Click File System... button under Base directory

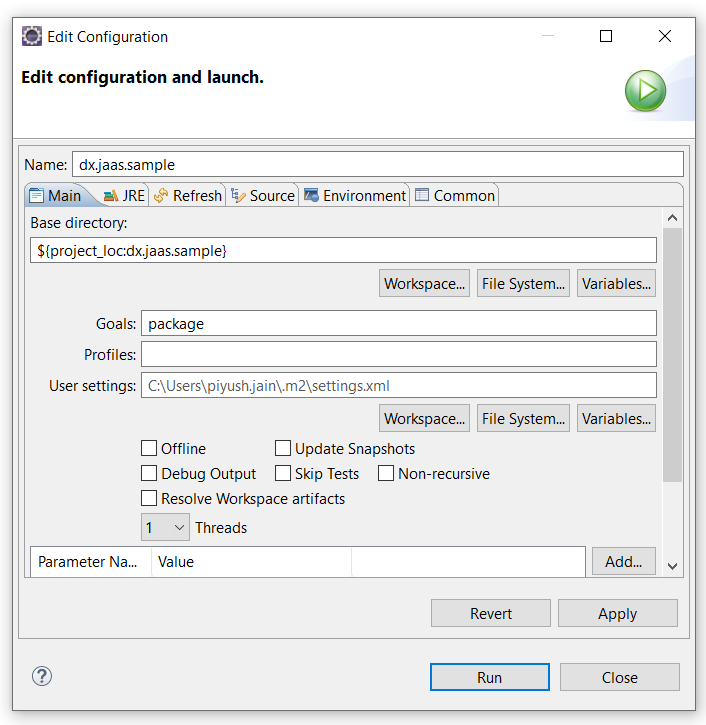coord(523,283)
